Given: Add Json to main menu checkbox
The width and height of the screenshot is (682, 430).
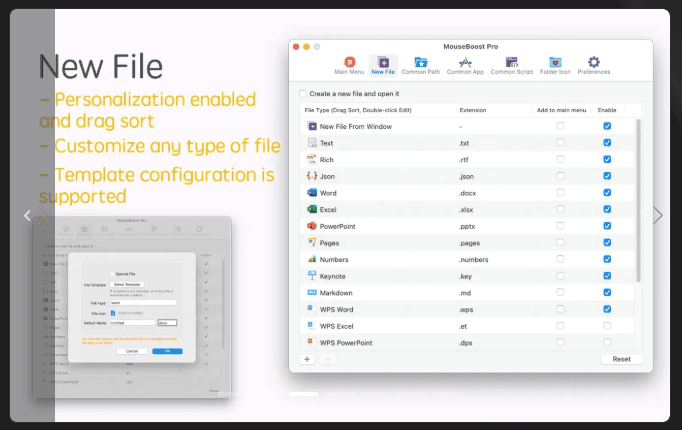Looking at the screenshot, I should (x=560, y=176).
